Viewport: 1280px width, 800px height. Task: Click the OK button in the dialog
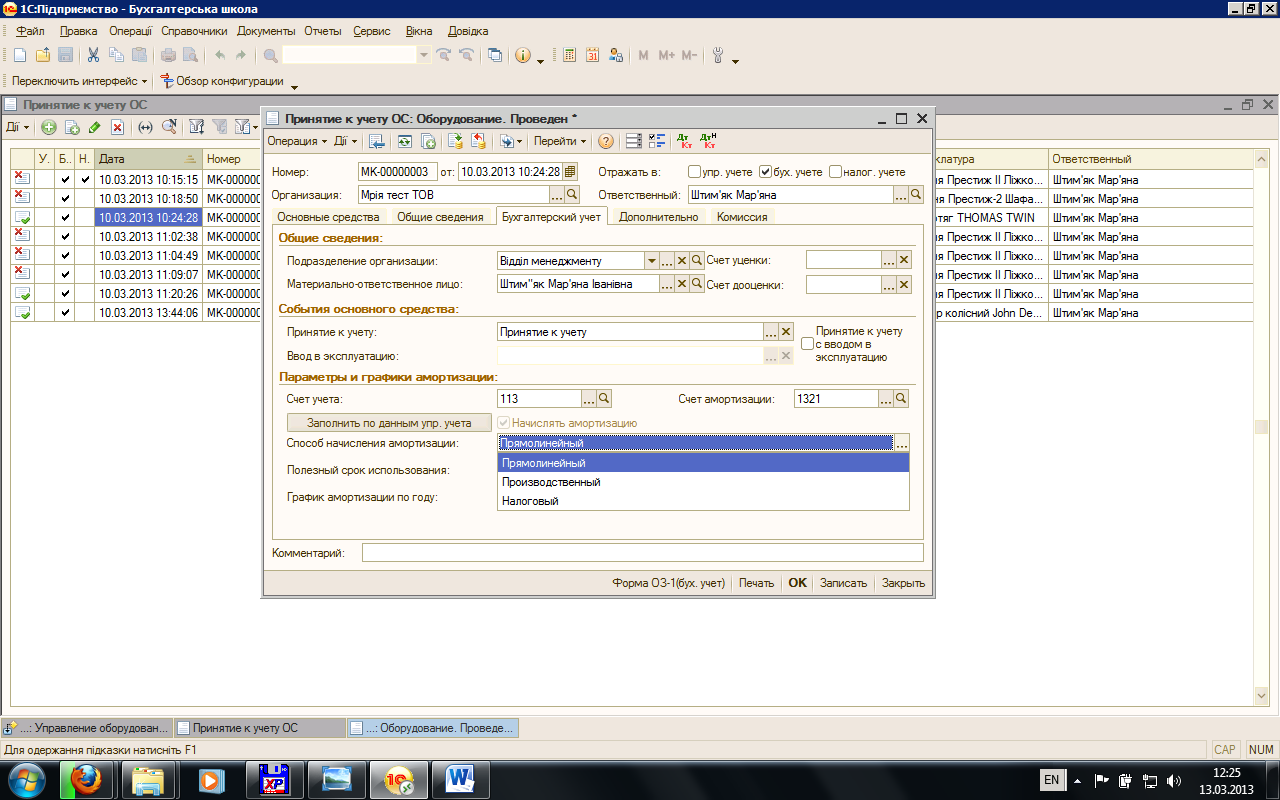pyautogui.click(x=797, y=583)
